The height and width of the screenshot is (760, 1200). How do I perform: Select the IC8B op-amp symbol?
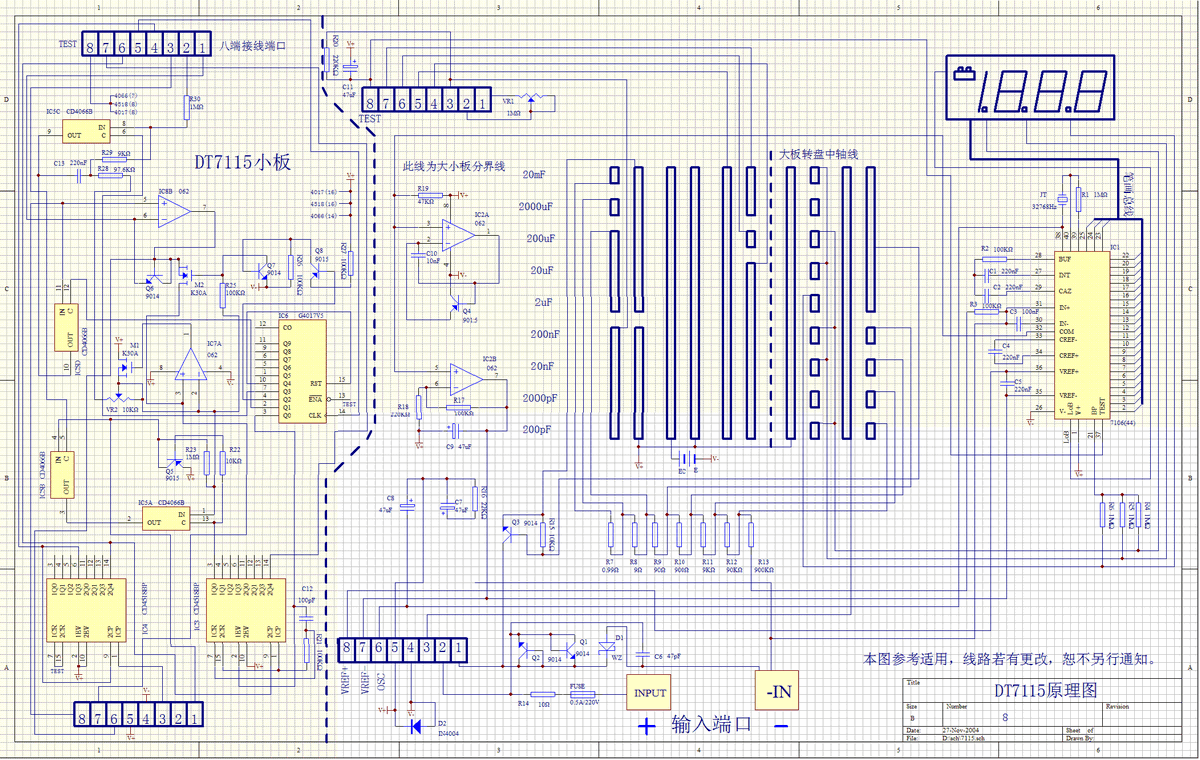click(x=174, y=210)
